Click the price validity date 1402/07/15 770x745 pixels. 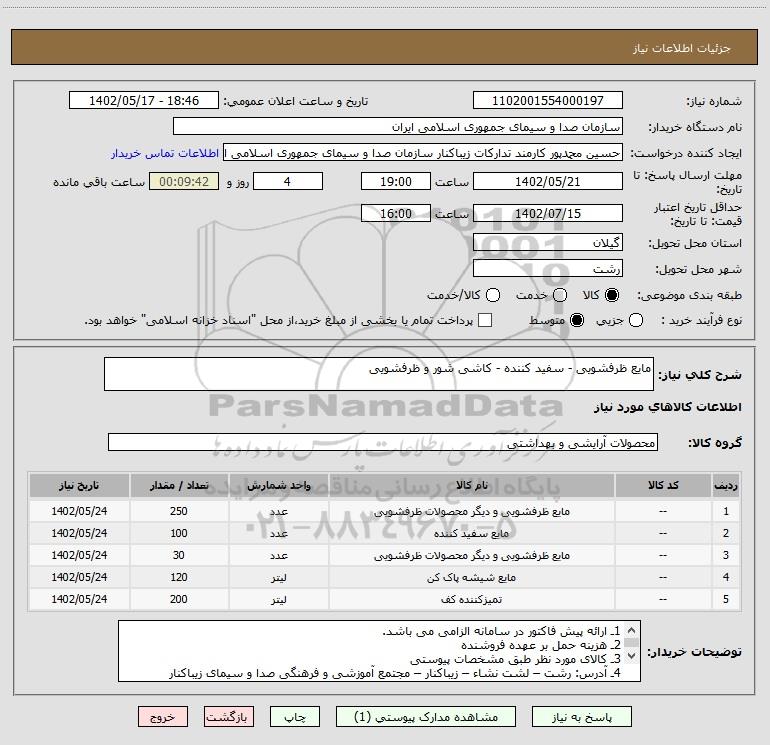click(x=548, y=213)
